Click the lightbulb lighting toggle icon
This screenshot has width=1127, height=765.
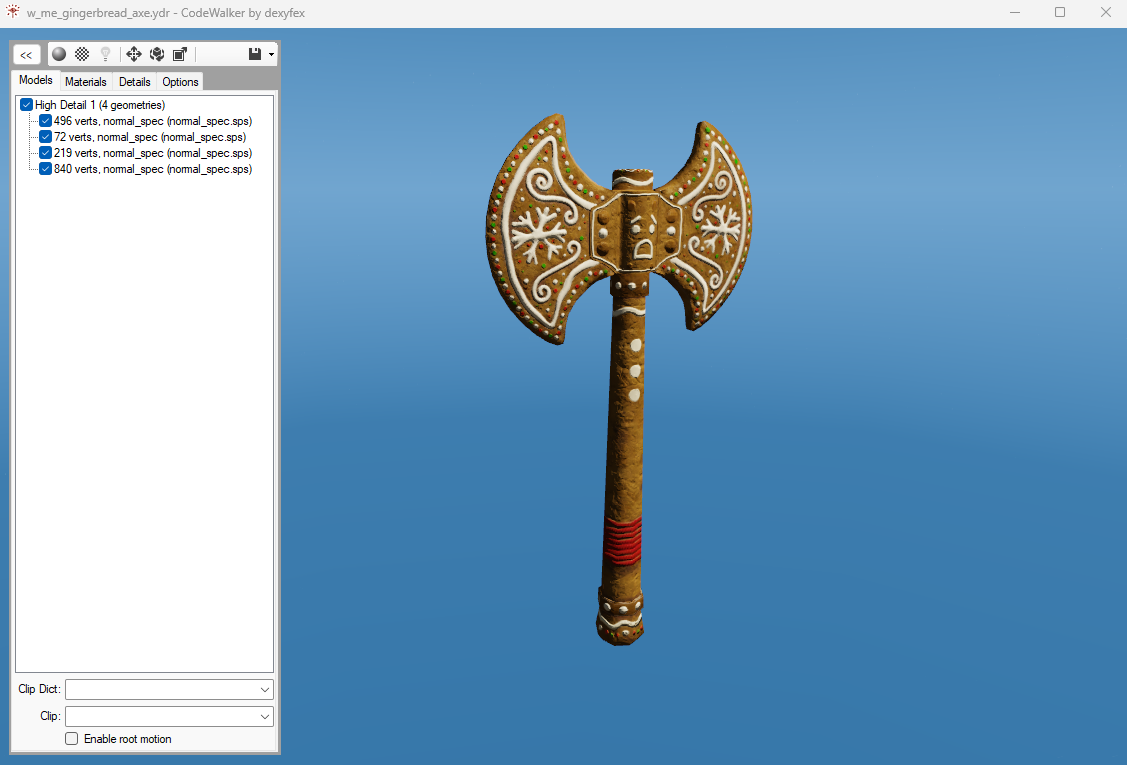[105, 54]
